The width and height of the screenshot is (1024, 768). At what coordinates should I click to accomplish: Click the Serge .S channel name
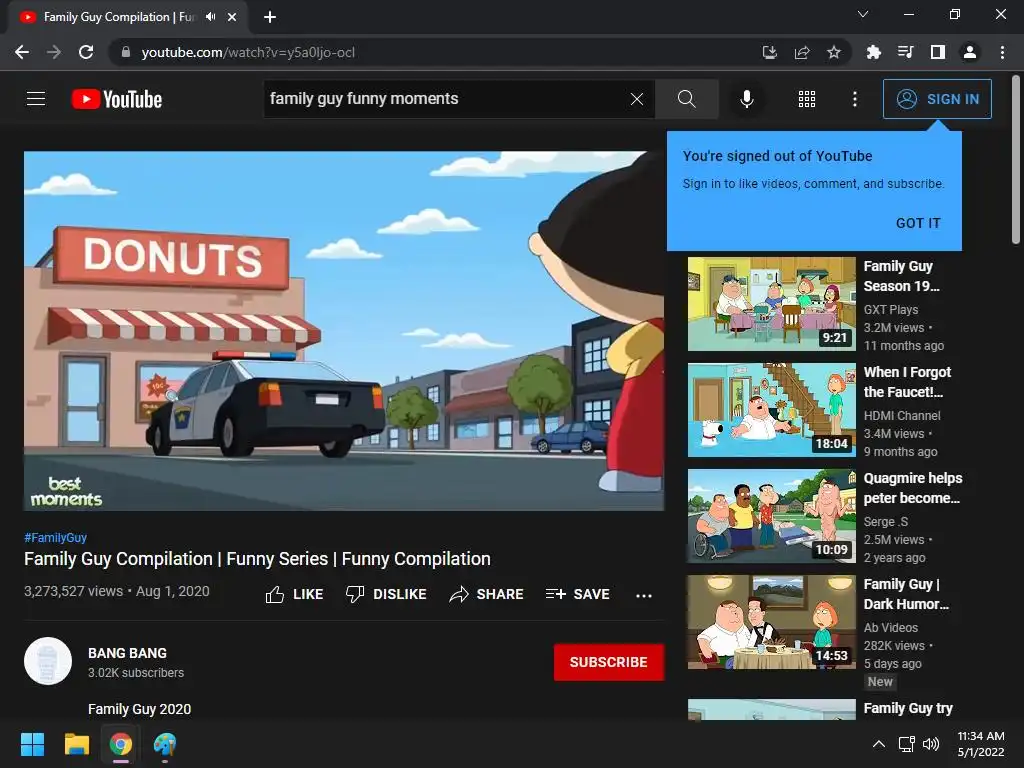pyautogui.click(x=886, y=521)
